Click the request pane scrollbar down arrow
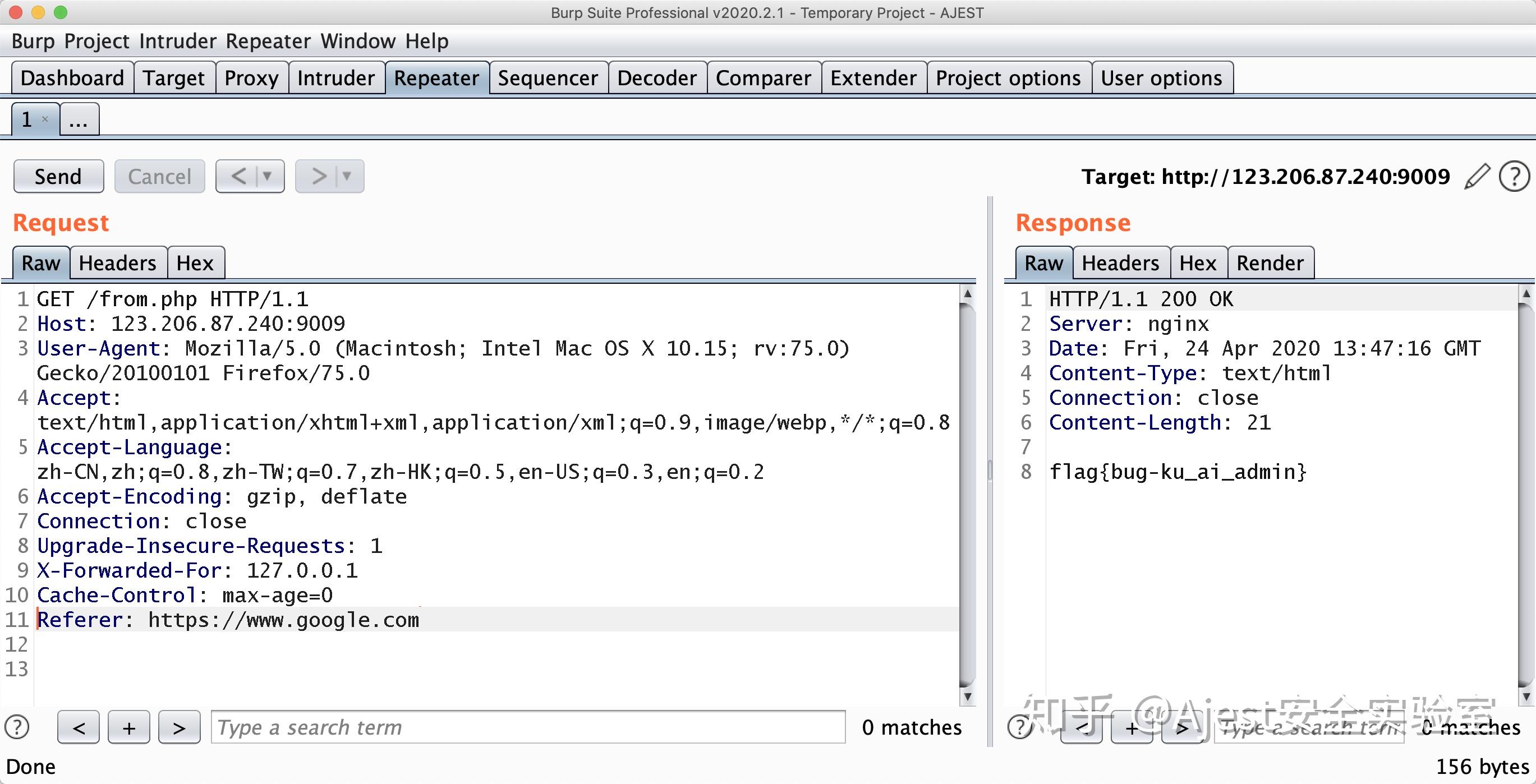Image resolution: width=1536 pixels, height=784 pixels. click(967, 696)
